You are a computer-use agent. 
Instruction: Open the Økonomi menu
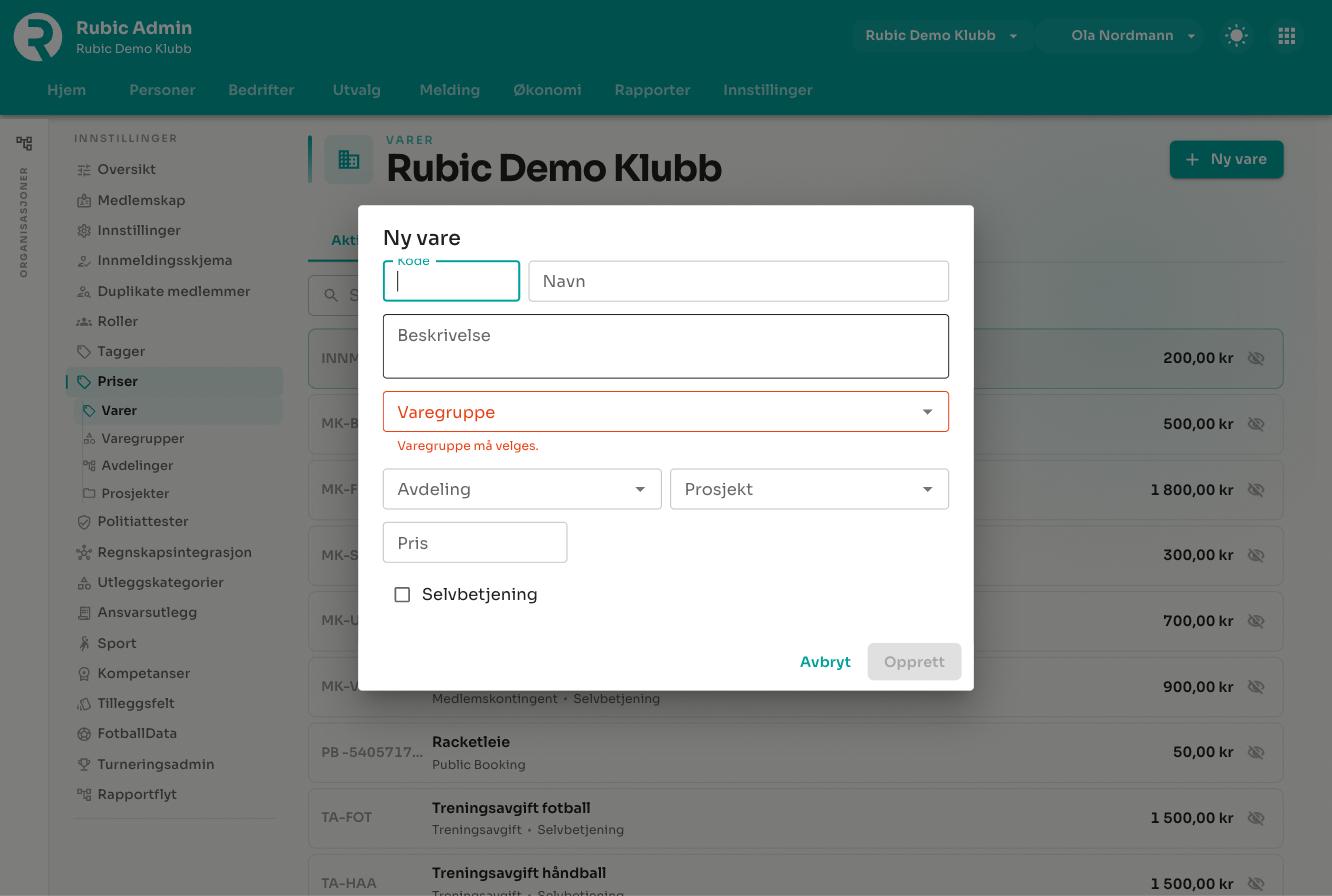pyautogui.click(x=547, y=90)
